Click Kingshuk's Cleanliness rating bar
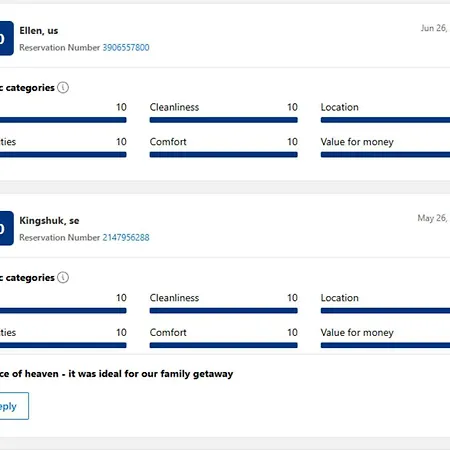 (x=223, y=311)
